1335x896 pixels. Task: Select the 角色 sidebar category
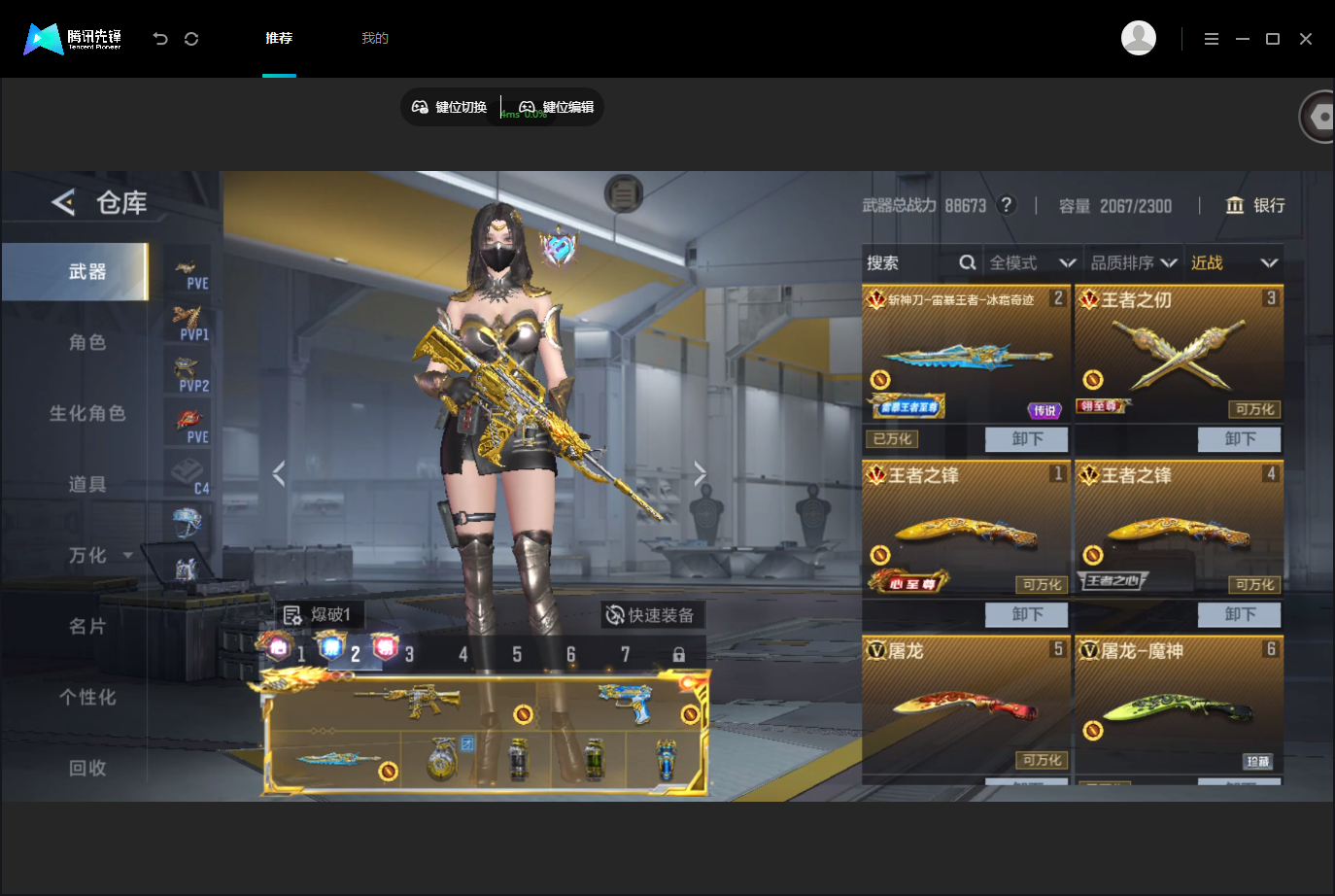pyautogui.click(x=86, y=342)
